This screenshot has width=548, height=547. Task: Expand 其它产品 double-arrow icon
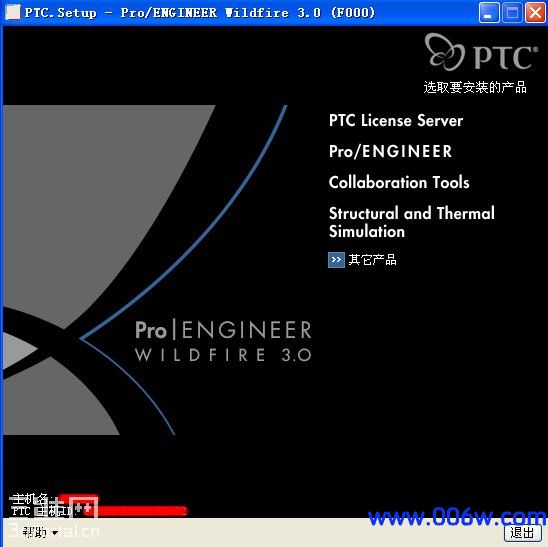[x=336, y=260]
